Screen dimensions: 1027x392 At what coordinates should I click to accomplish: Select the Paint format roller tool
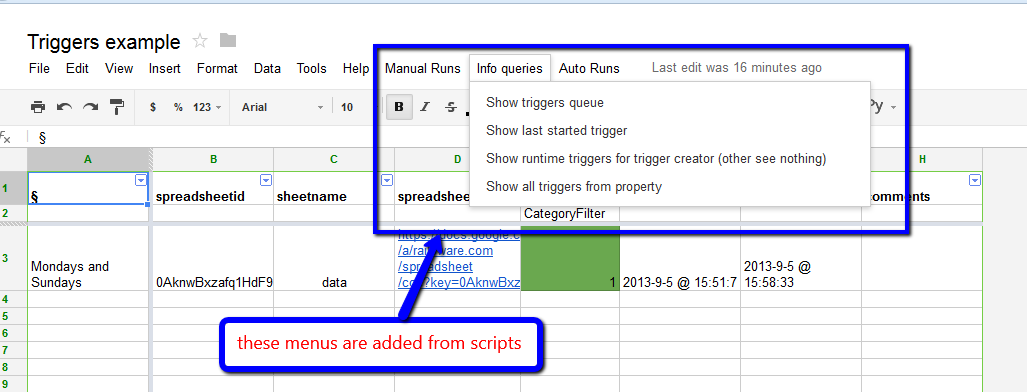coord(117,107)
